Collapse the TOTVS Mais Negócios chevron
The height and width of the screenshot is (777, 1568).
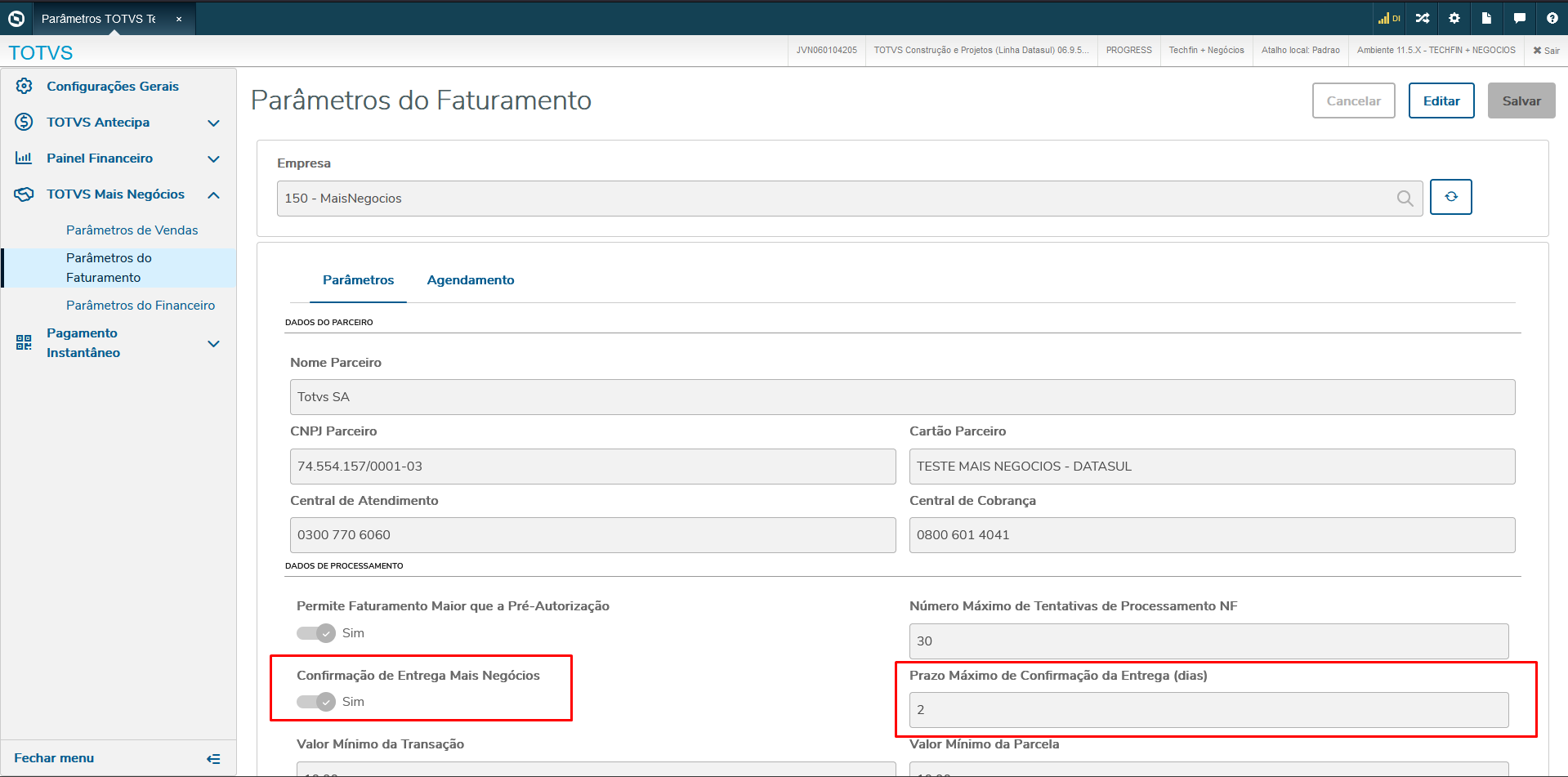[214, 194]
